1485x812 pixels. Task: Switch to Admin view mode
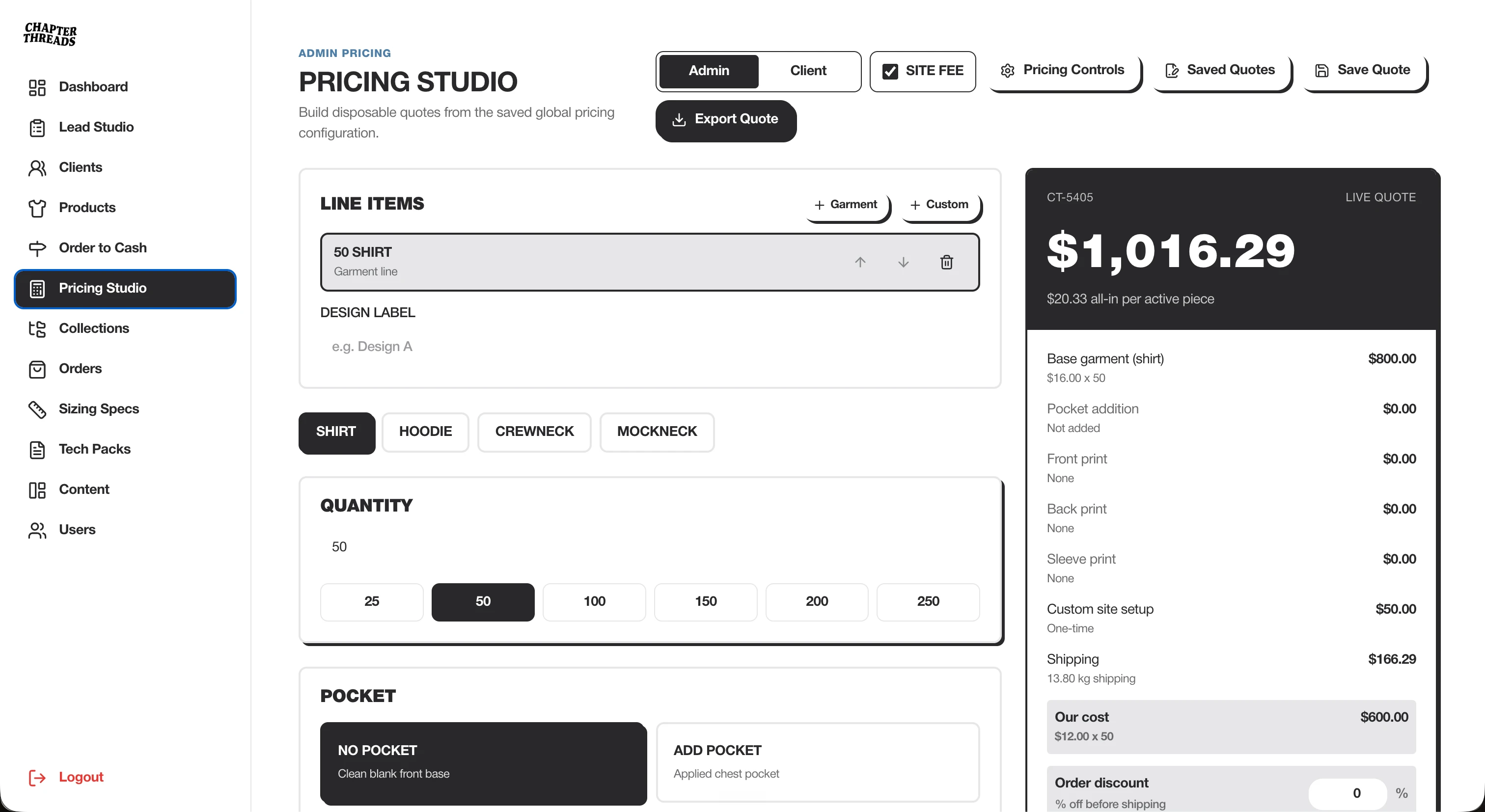(x=709, y=71)
